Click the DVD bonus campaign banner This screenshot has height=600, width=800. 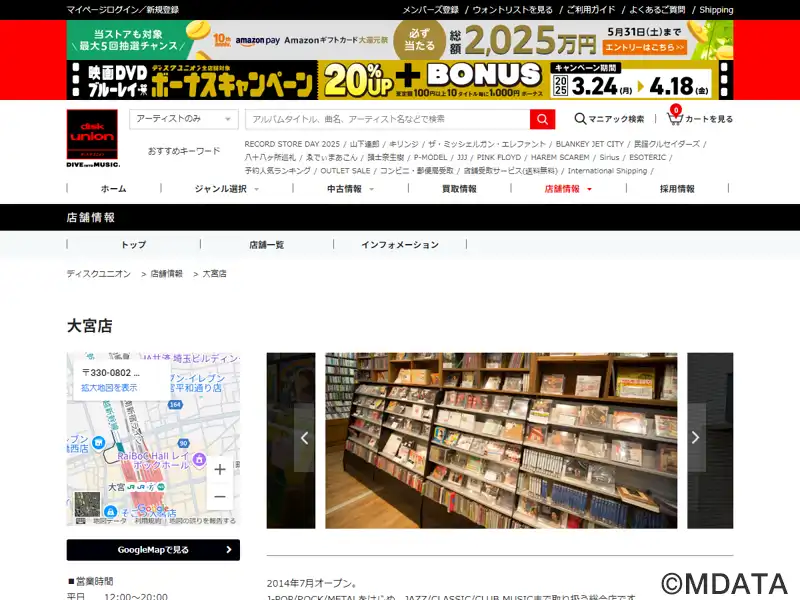point(400,80)
